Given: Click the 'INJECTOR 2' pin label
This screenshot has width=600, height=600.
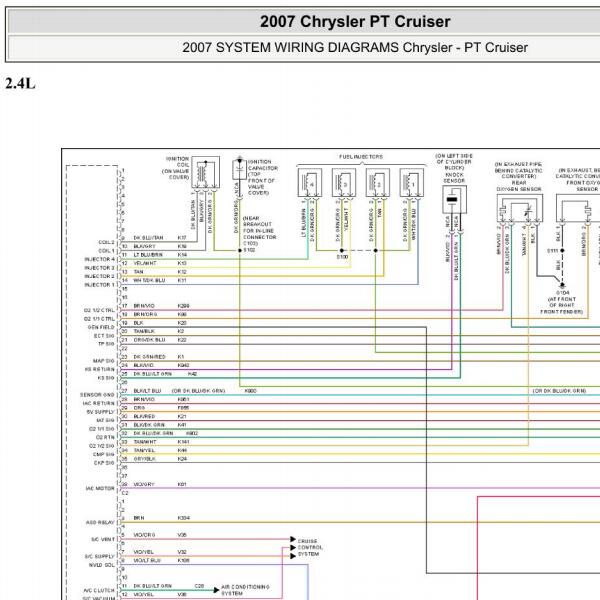Looking at the screenshot, I should pos(99,276).
